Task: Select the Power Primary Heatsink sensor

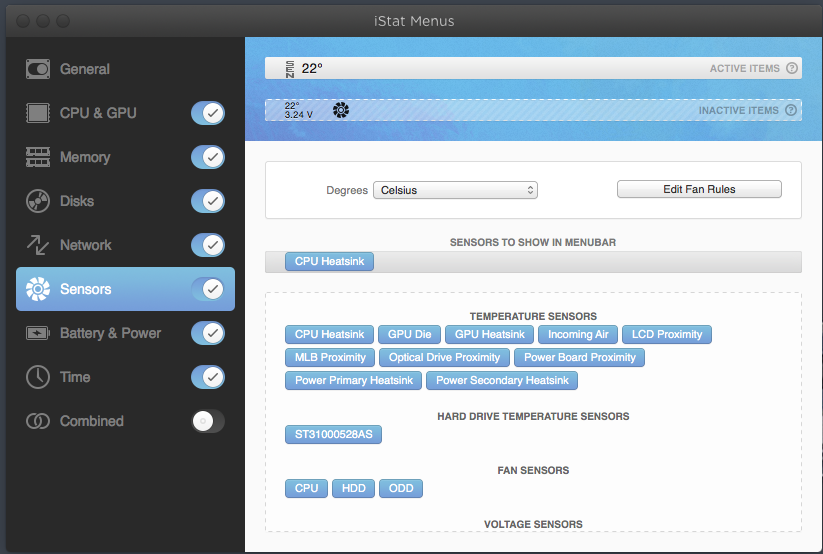Action: coord(353,381)
